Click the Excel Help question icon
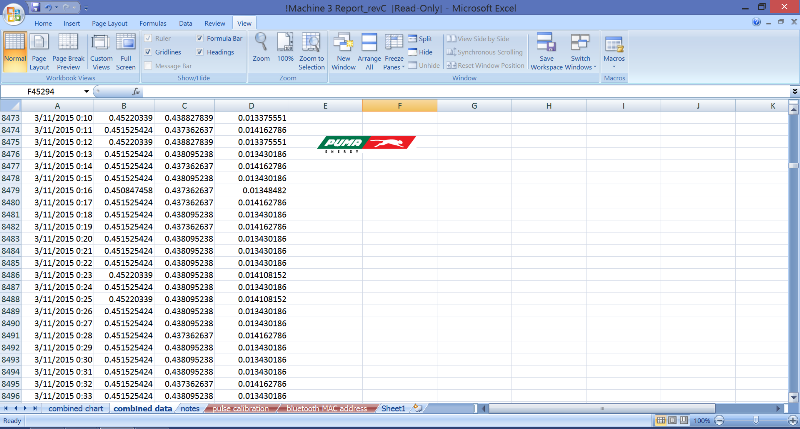 tap(756, 22)
